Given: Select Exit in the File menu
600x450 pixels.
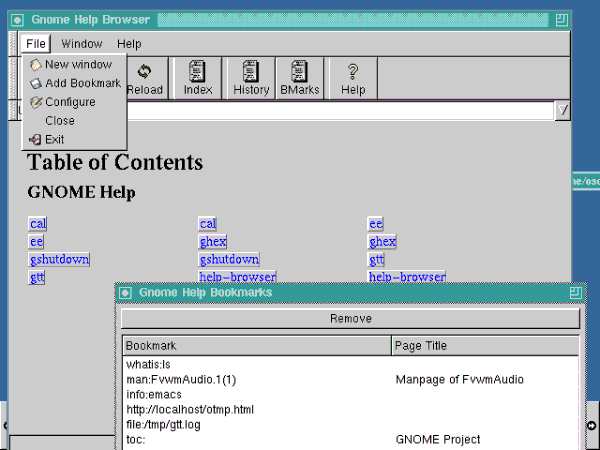Looking at the screenshot, I should [x=54, y=140].
